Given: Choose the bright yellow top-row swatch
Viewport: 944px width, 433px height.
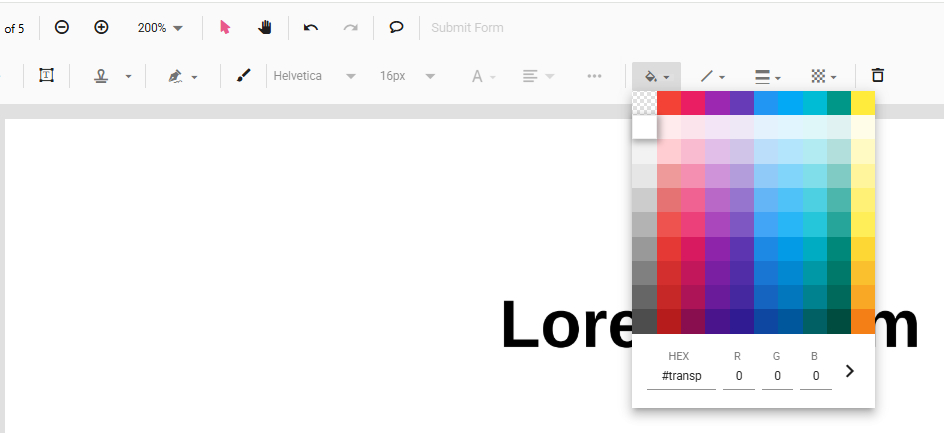Looking at the screenshot, I should coord(863,103).
